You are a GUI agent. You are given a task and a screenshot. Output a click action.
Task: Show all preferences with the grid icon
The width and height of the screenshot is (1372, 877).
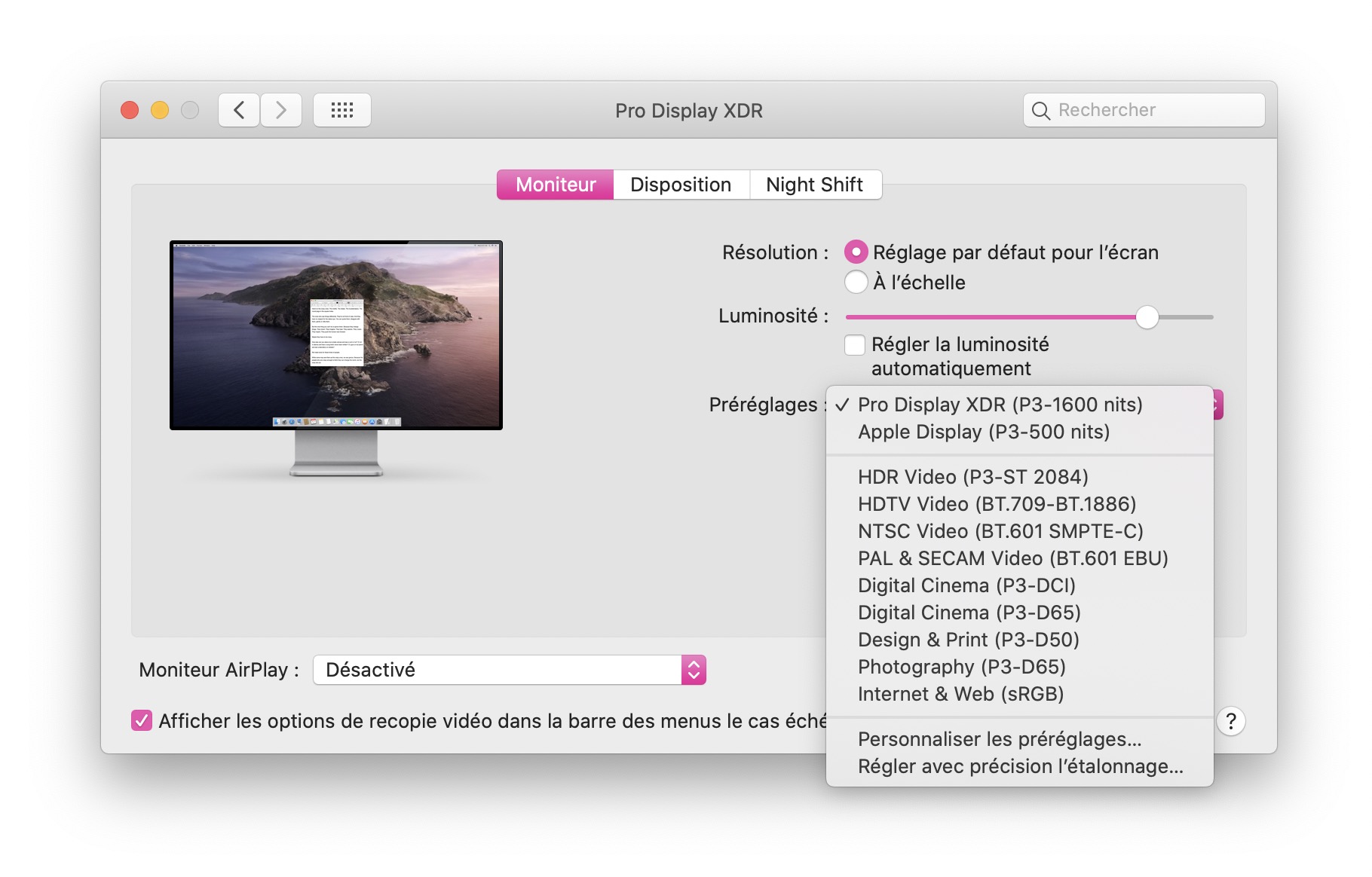[x=342, y=110]
